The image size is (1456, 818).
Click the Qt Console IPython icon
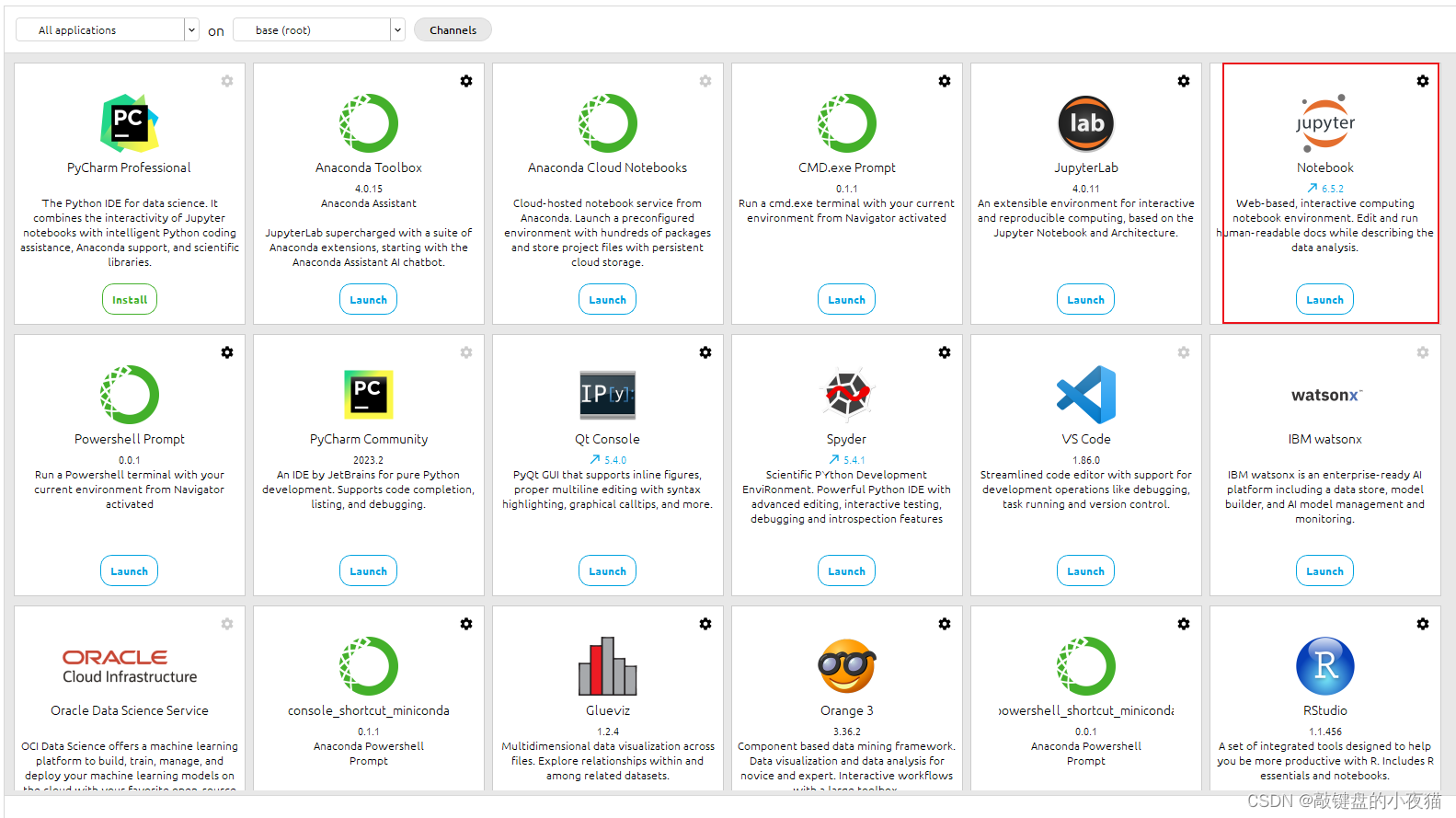tap(608, 395)
